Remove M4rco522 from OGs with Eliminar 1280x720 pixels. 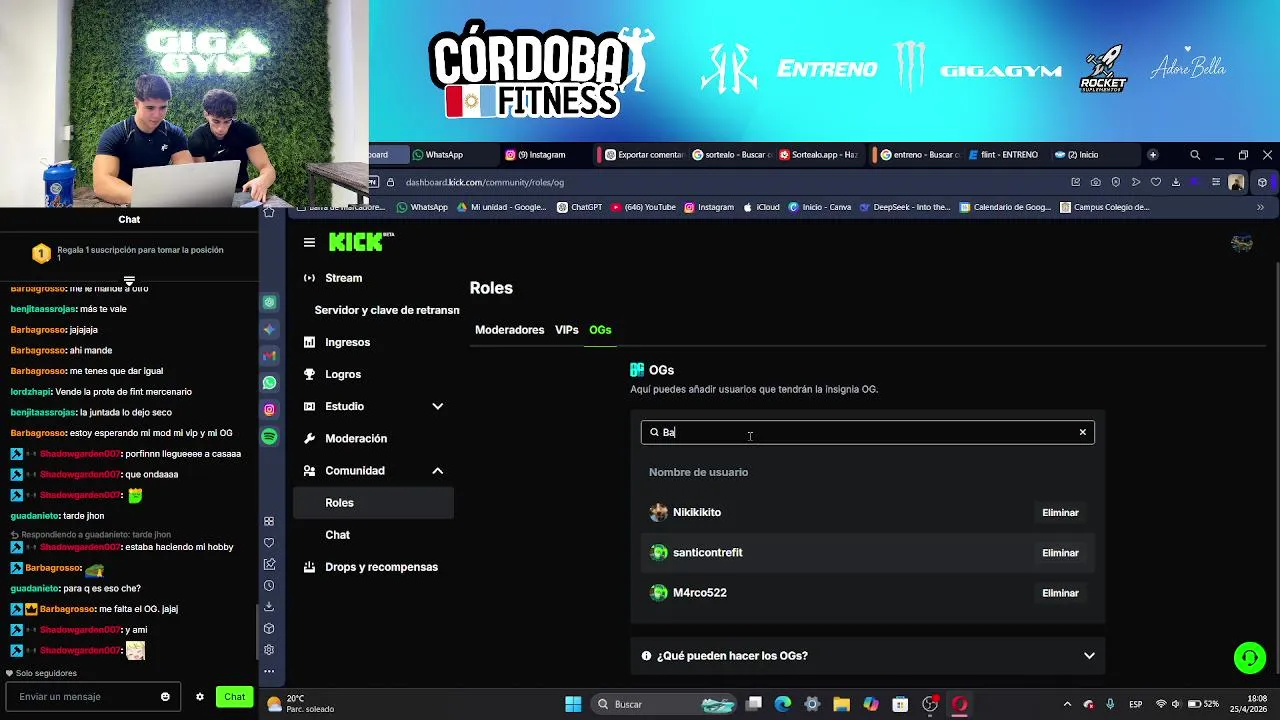1060,593
